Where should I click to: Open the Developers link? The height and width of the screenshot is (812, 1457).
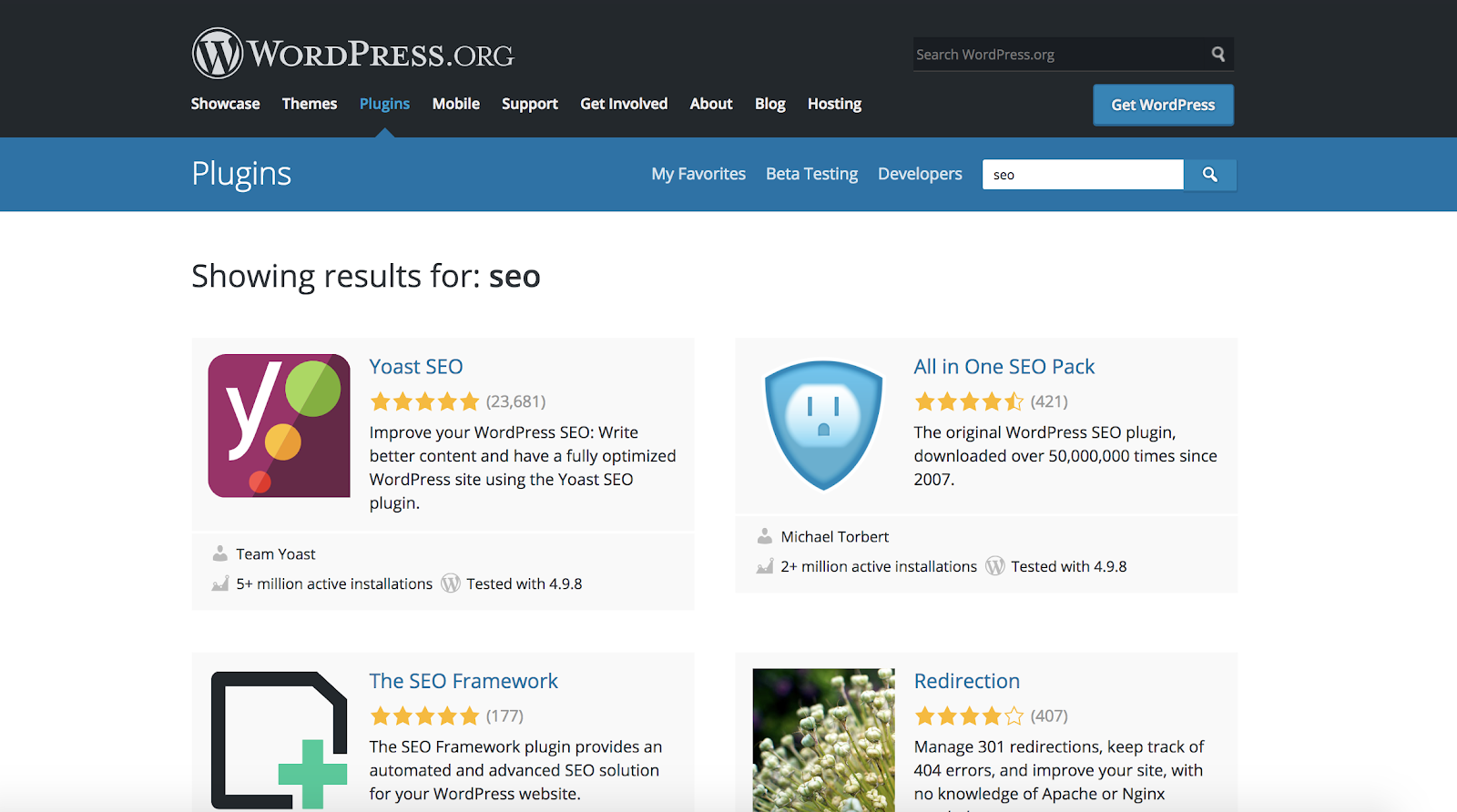[x=920, y=174]
